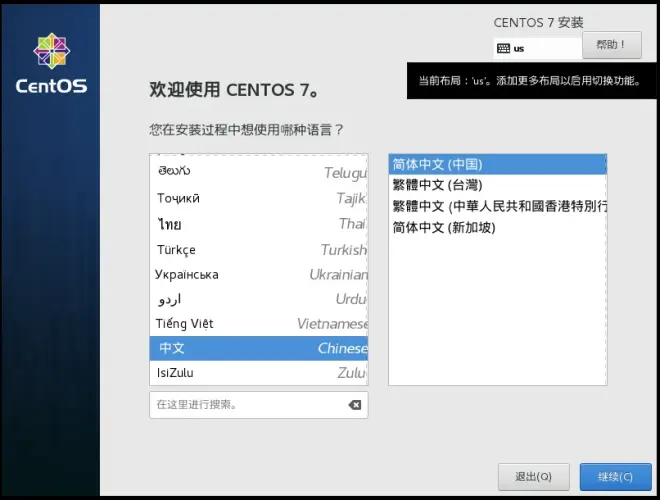Click the 继续(C) continue button

(x=615, y=477)
